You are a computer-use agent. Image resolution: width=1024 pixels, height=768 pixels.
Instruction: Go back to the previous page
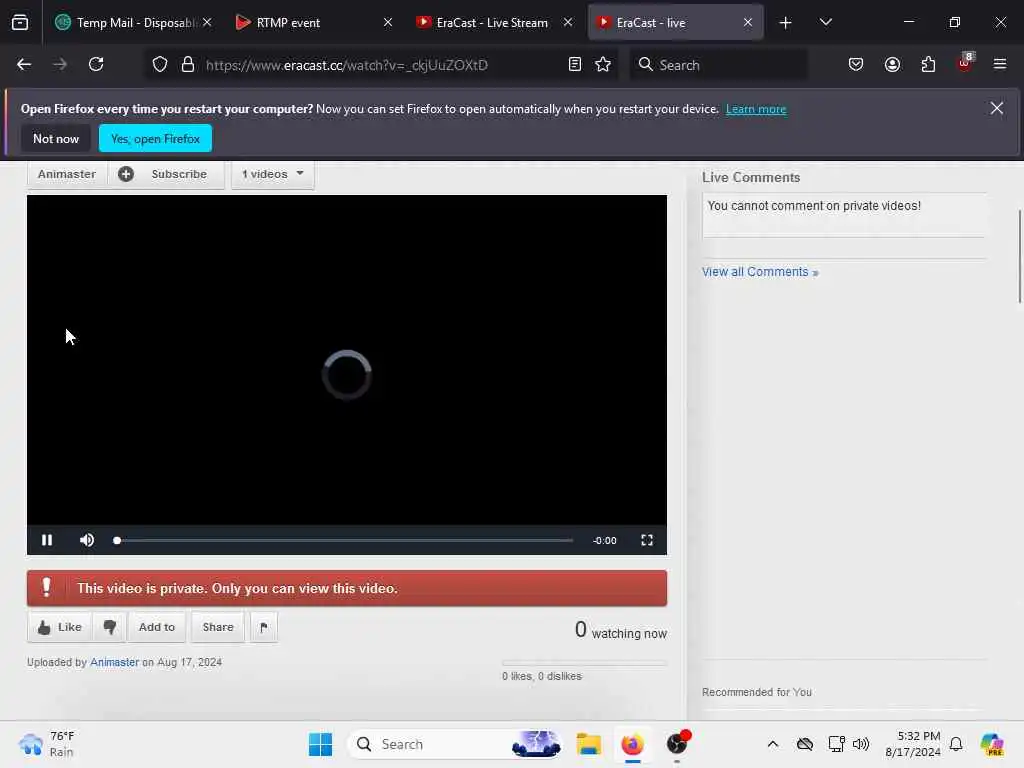(x=24, y=64)
